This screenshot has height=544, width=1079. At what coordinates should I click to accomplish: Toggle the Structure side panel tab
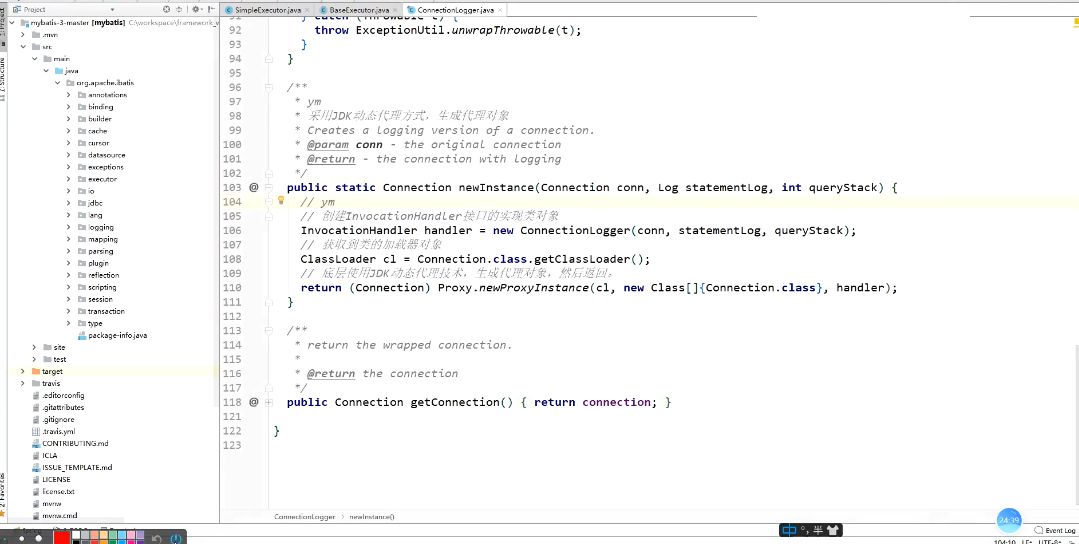[x=3, y=75]
